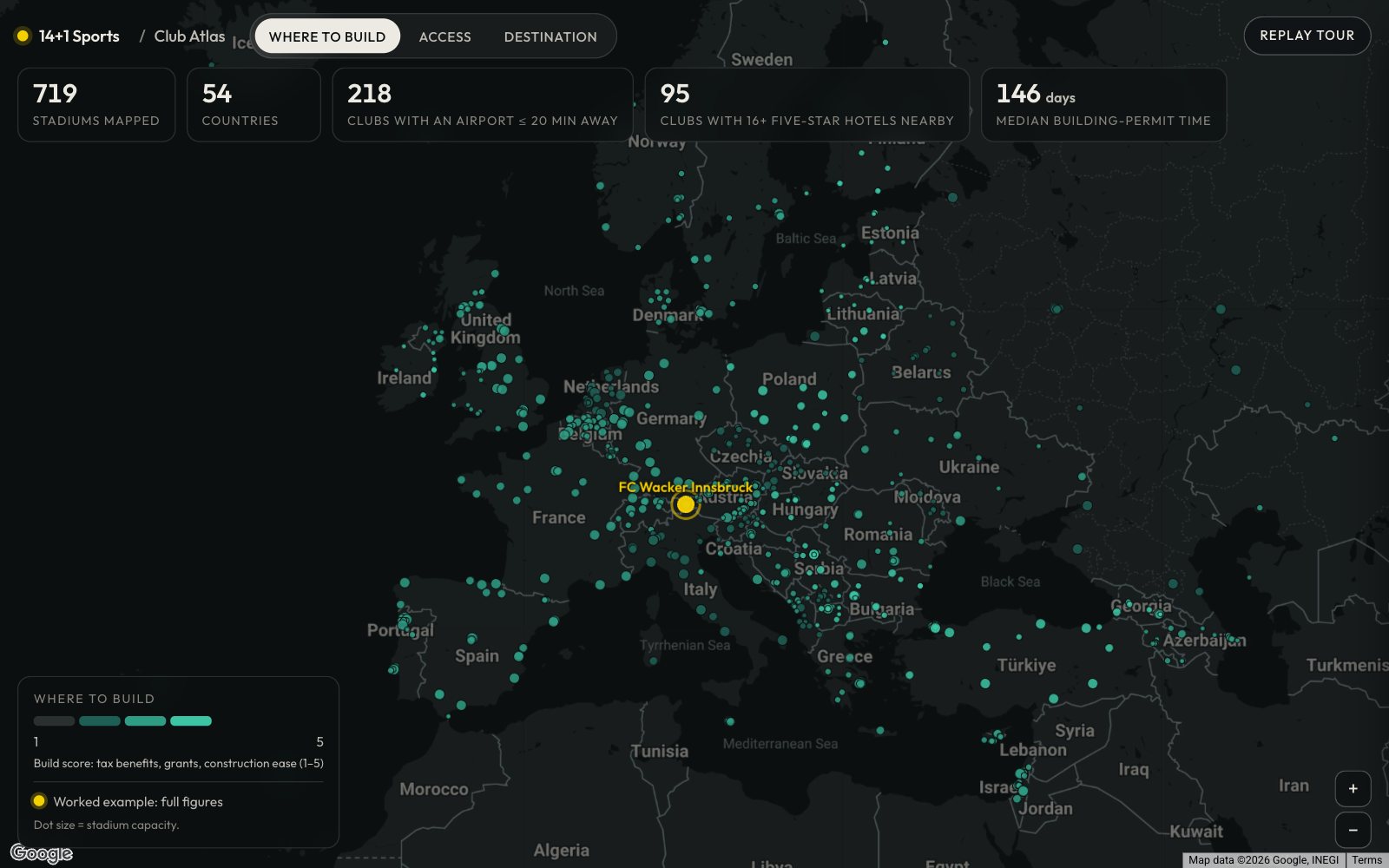The height and width of the screenshot is (868, 1389).
Task: Click the Google logo on the map
Action: (x=42, y=853)
